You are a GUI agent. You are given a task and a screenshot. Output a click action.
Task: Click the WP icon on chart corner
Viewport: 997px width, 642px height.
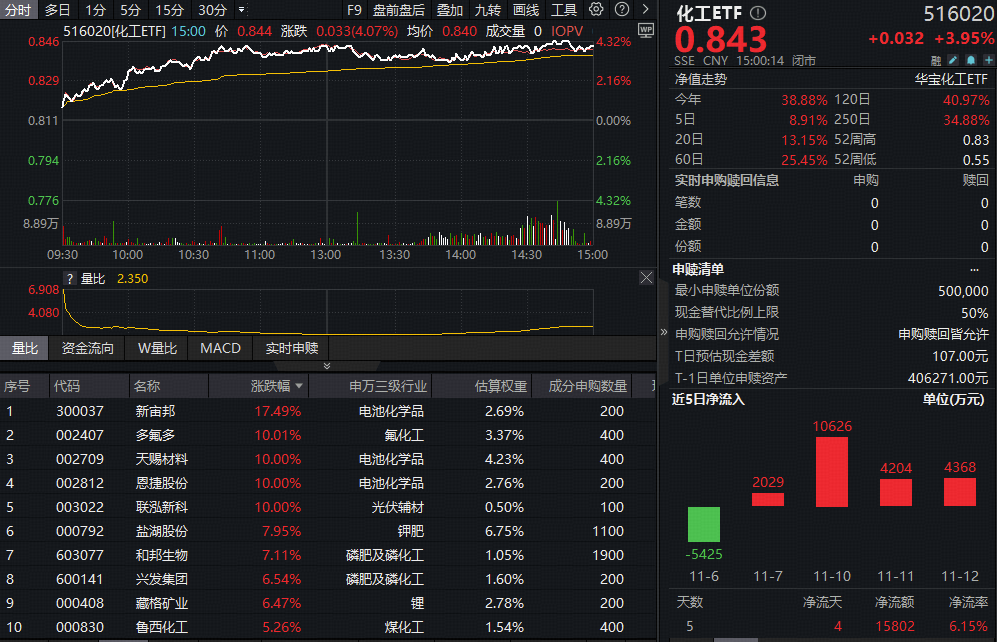[x=645, y=29]
